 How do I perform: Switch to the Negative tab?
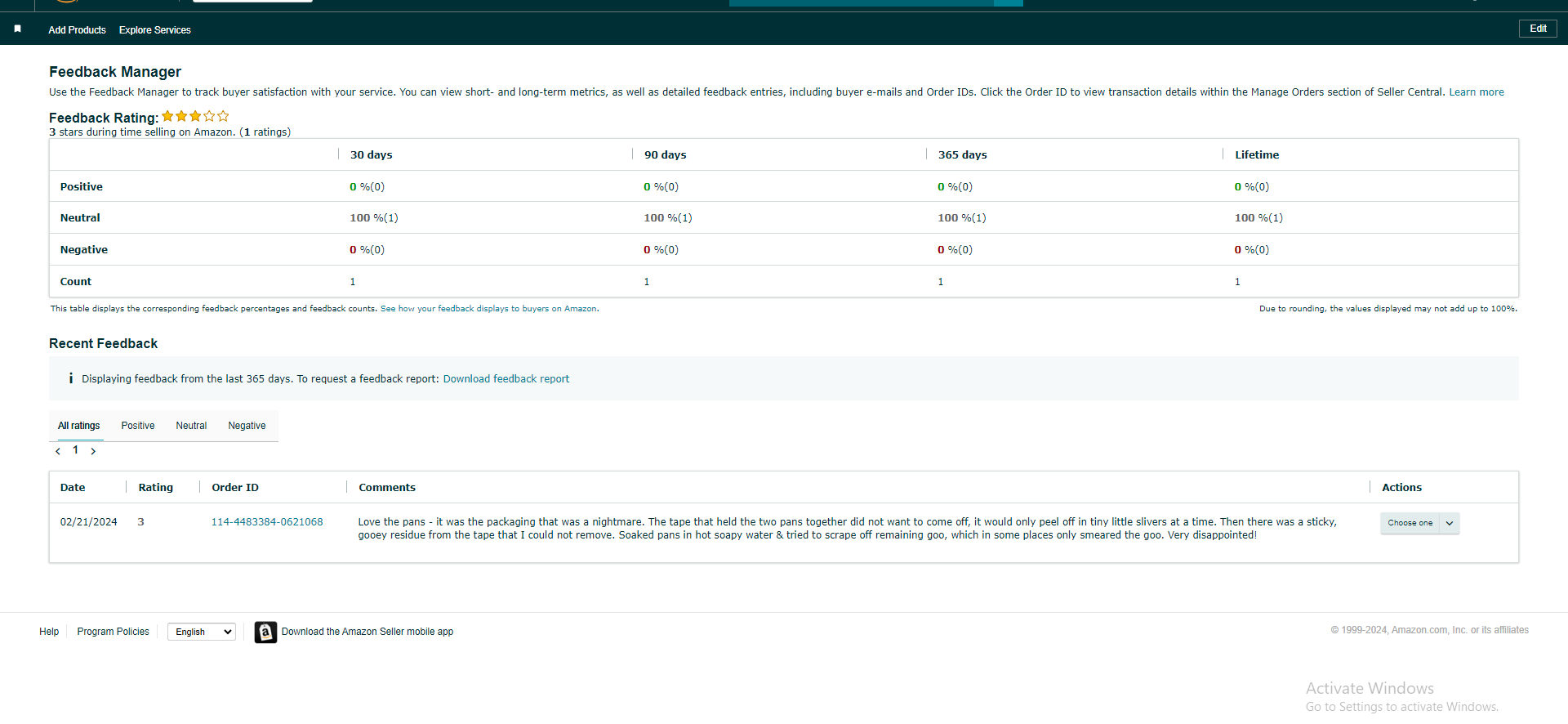[247, 426]
